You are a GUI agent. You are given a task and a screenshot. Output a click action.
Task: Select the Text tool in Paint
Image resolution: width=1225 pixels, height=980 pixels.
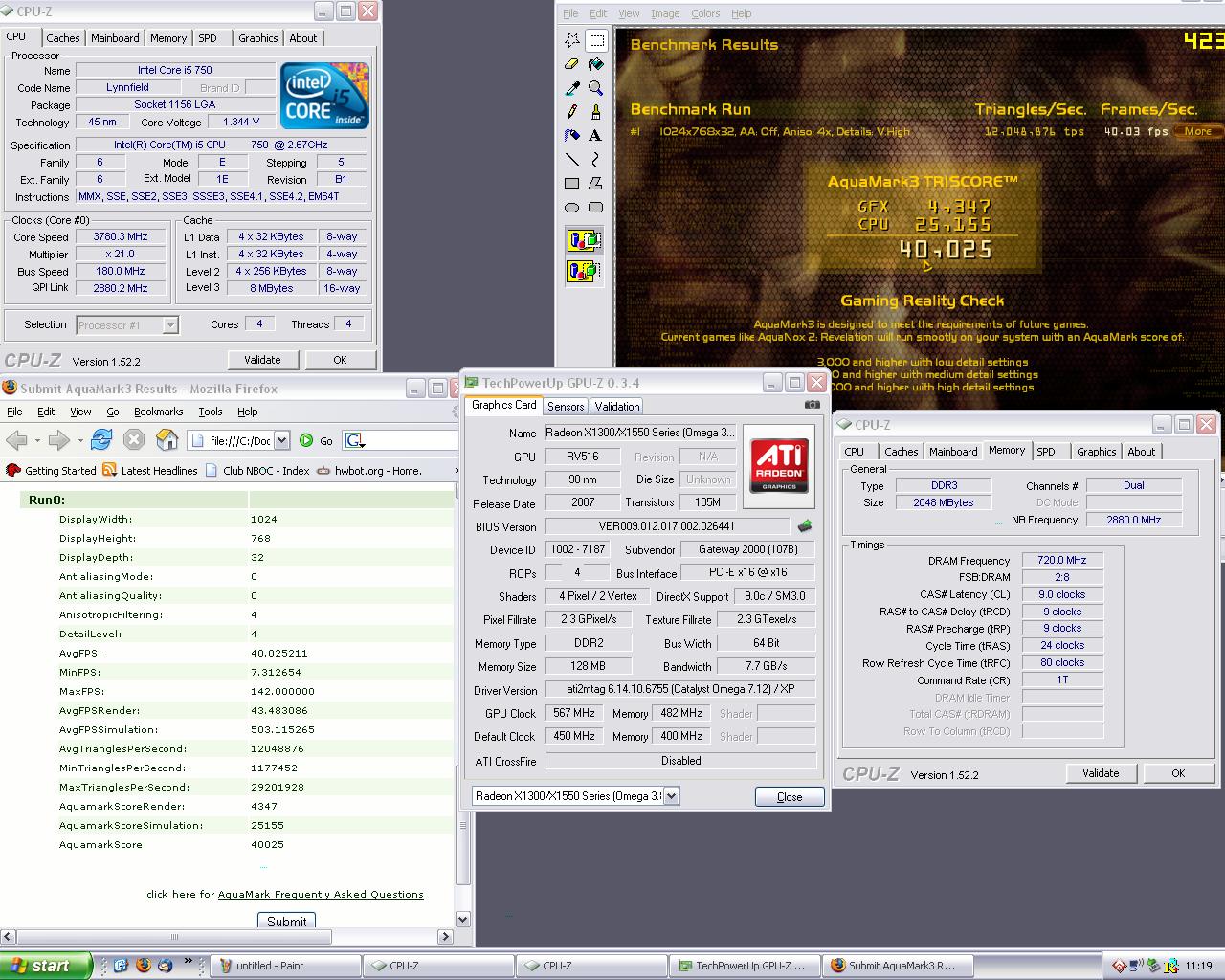(x=596, y=136)
